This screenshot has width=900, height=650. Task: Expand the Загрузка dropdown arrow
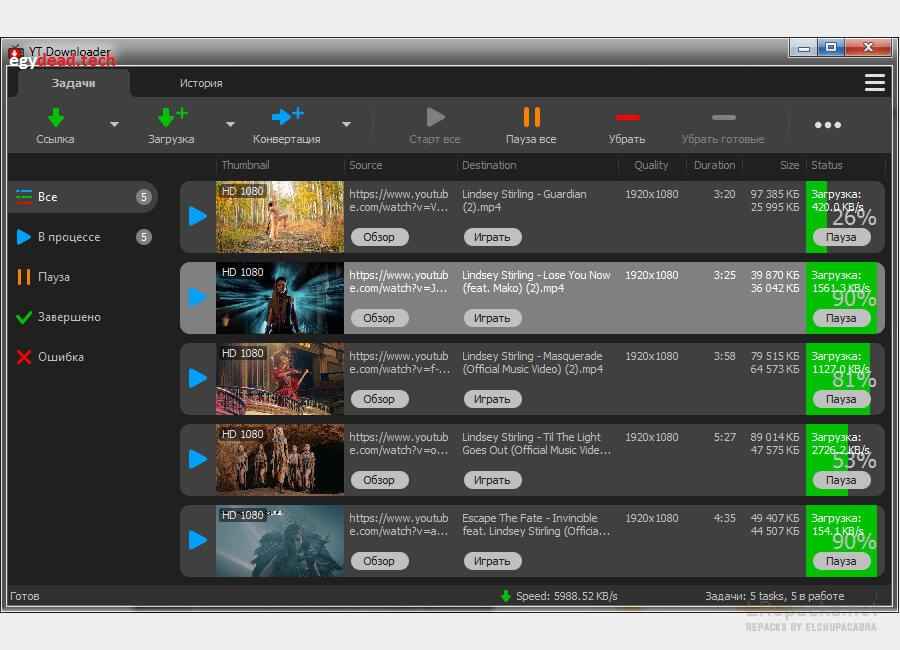[228, 125]
